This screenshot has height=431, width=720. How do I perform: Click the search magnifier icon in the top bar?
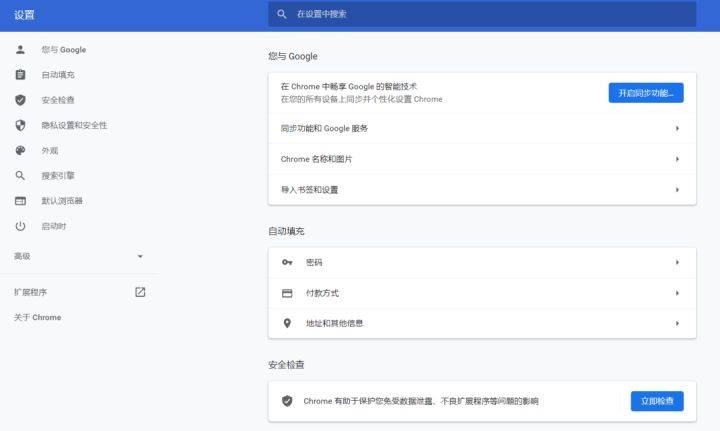click(x=282, y=14)
